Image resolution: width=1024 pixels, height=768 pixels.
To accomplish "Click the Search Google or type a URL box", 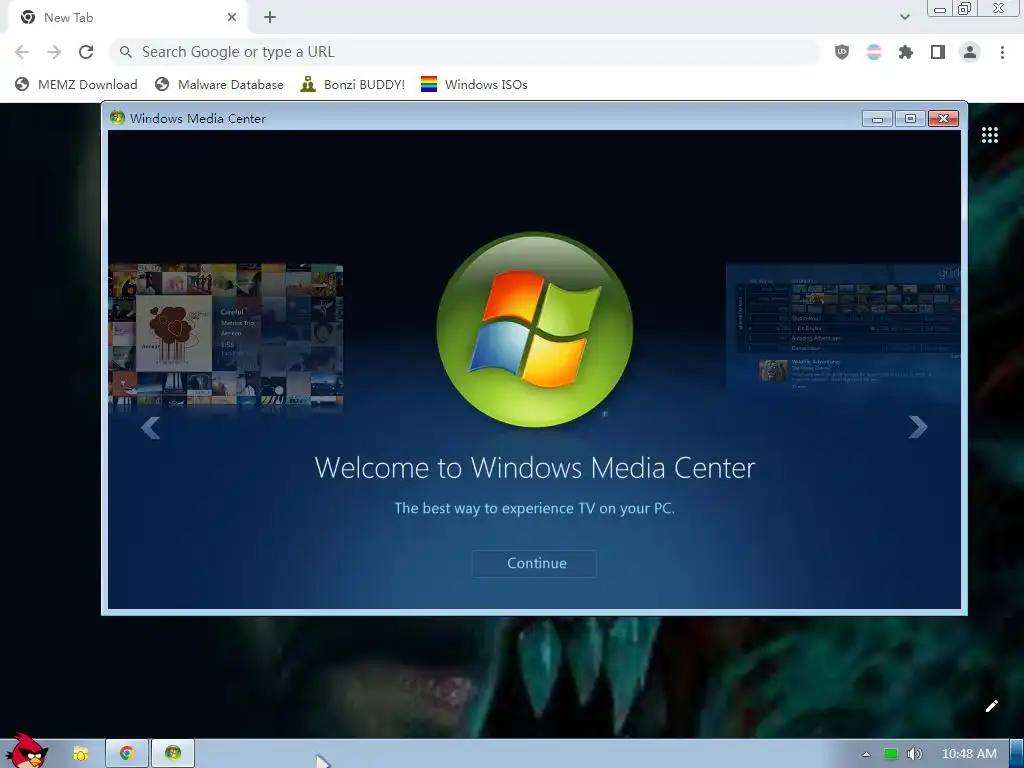I will [464, 52].
